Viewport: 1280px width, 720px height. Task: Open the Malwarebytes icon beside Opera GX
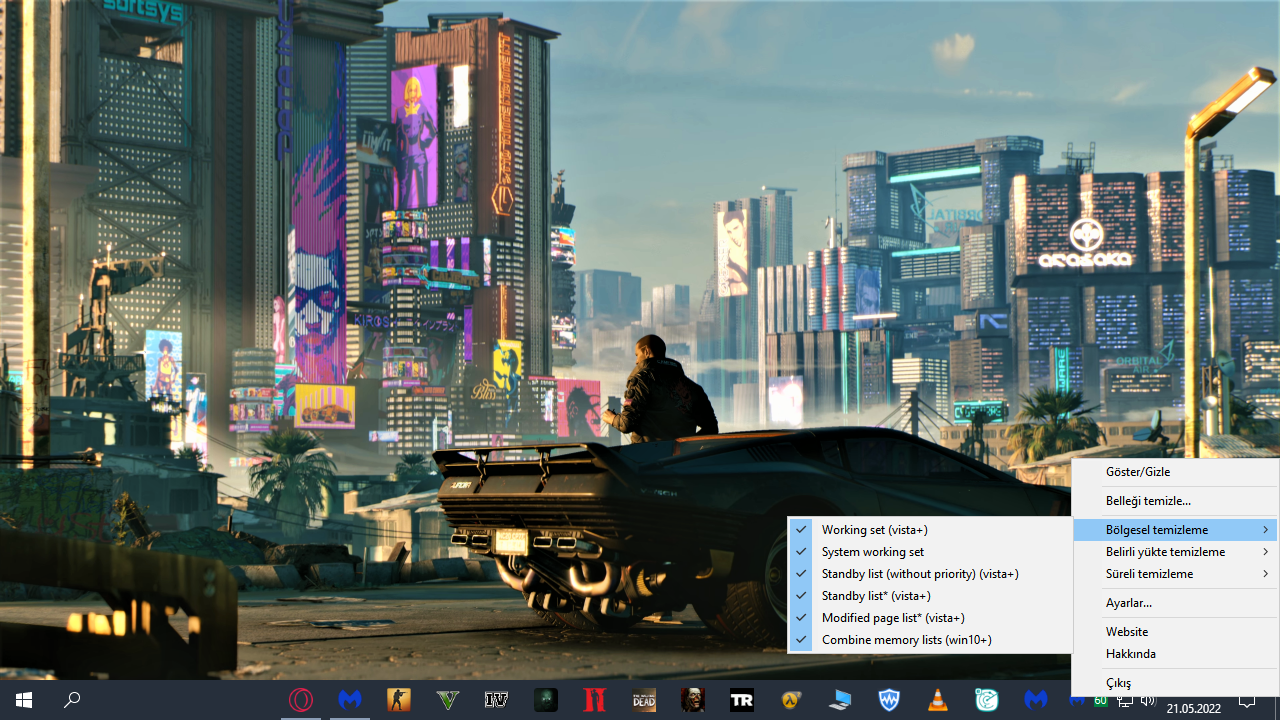(350, 700)
